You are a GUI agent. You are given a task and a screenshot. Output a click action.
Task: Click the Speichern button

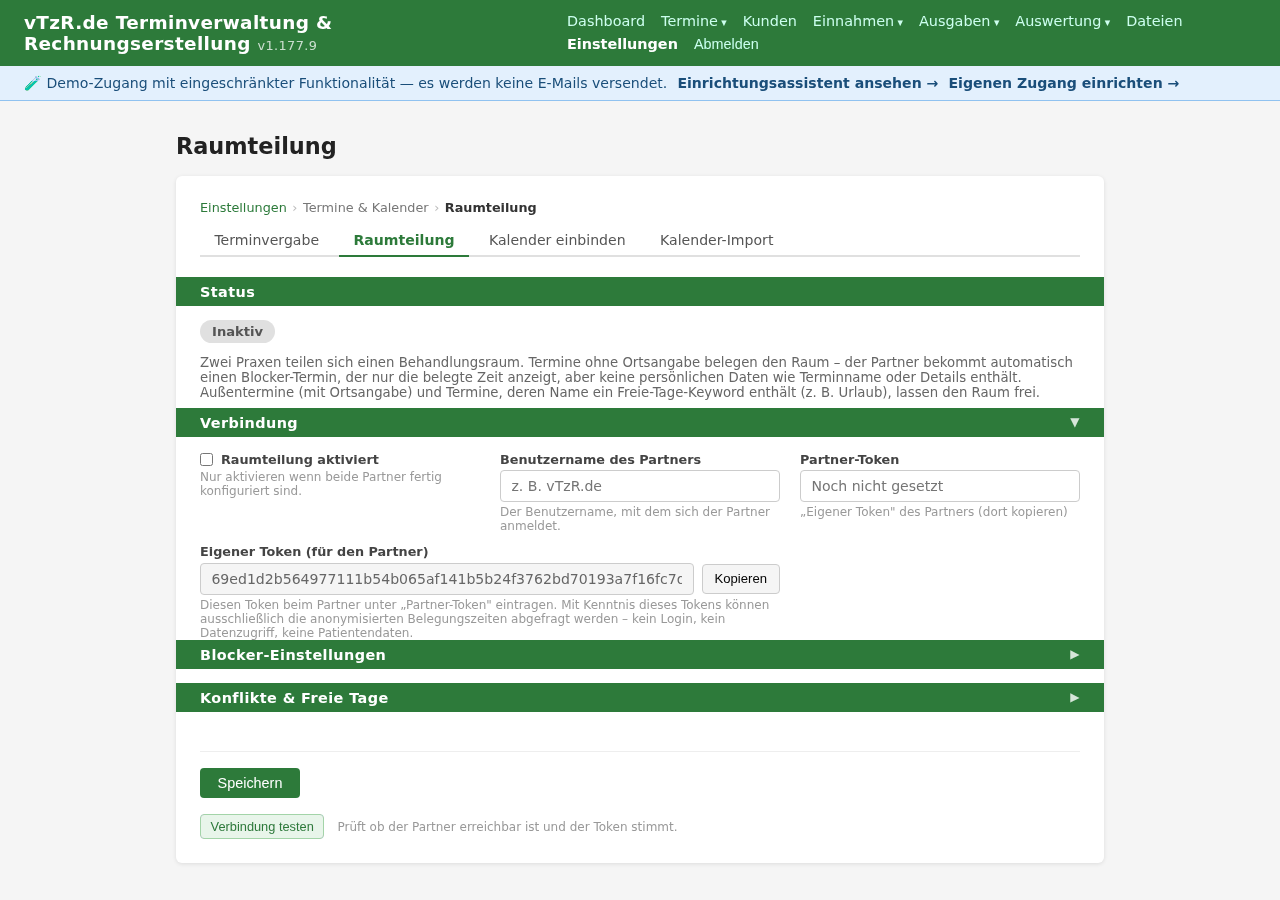[250, 783]
